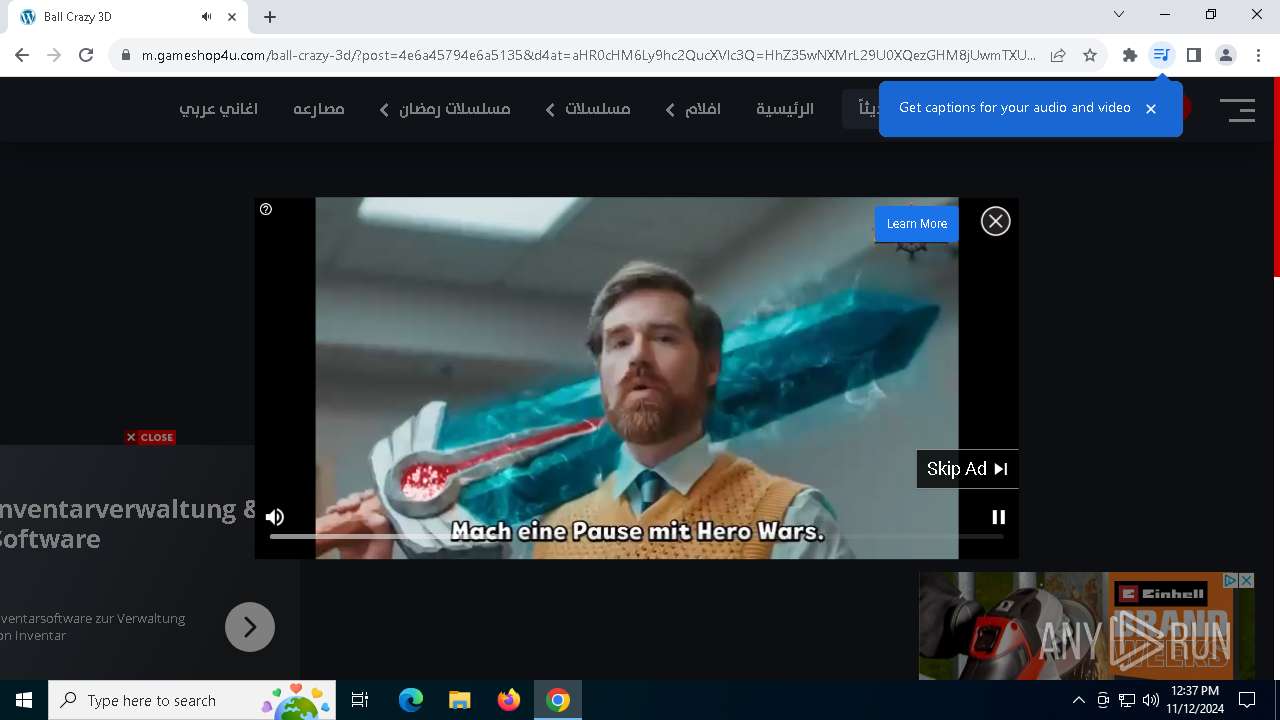Open the site hamburger menu

(x=1238, y=110)
